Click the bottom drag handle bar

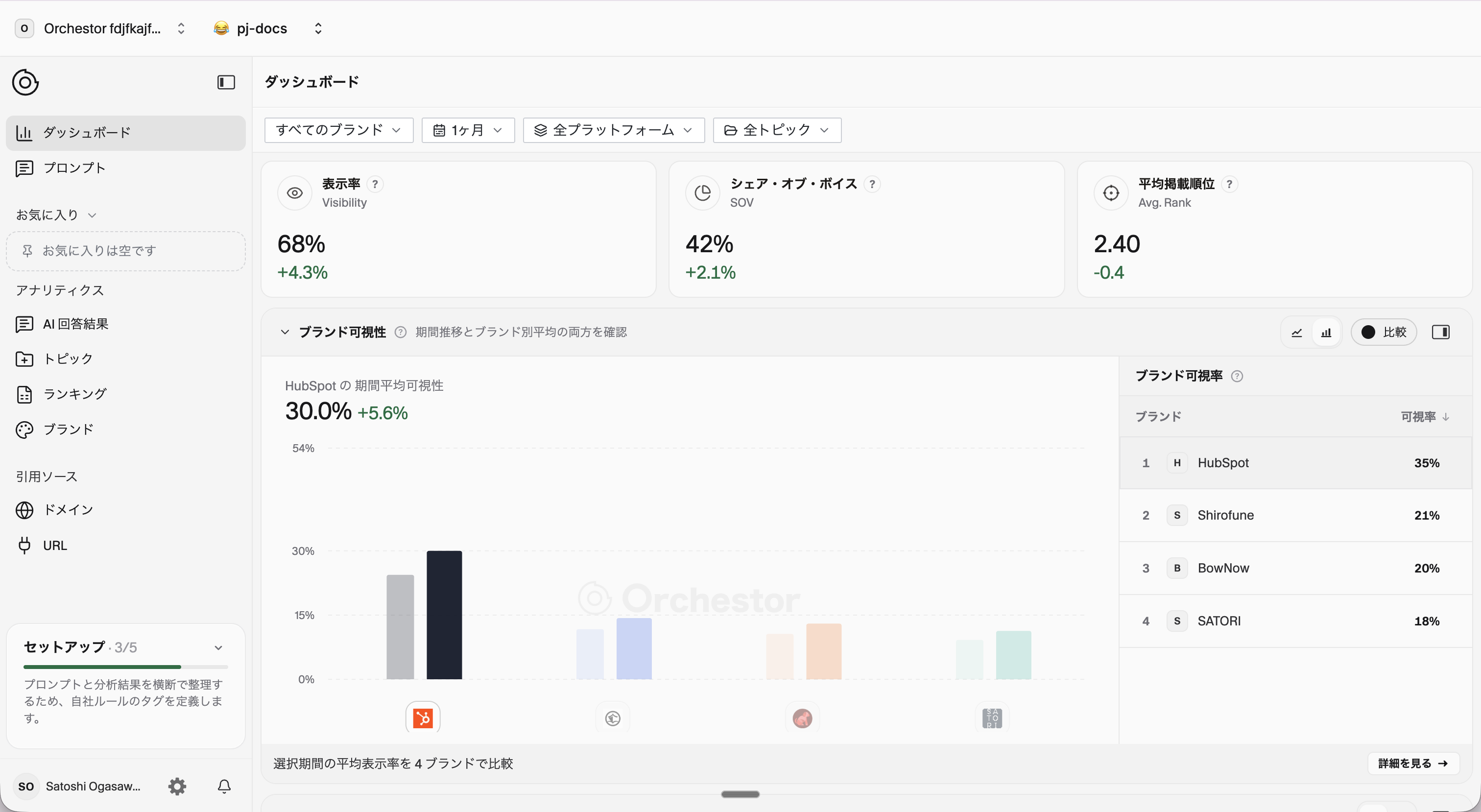[x=740, y=794]
